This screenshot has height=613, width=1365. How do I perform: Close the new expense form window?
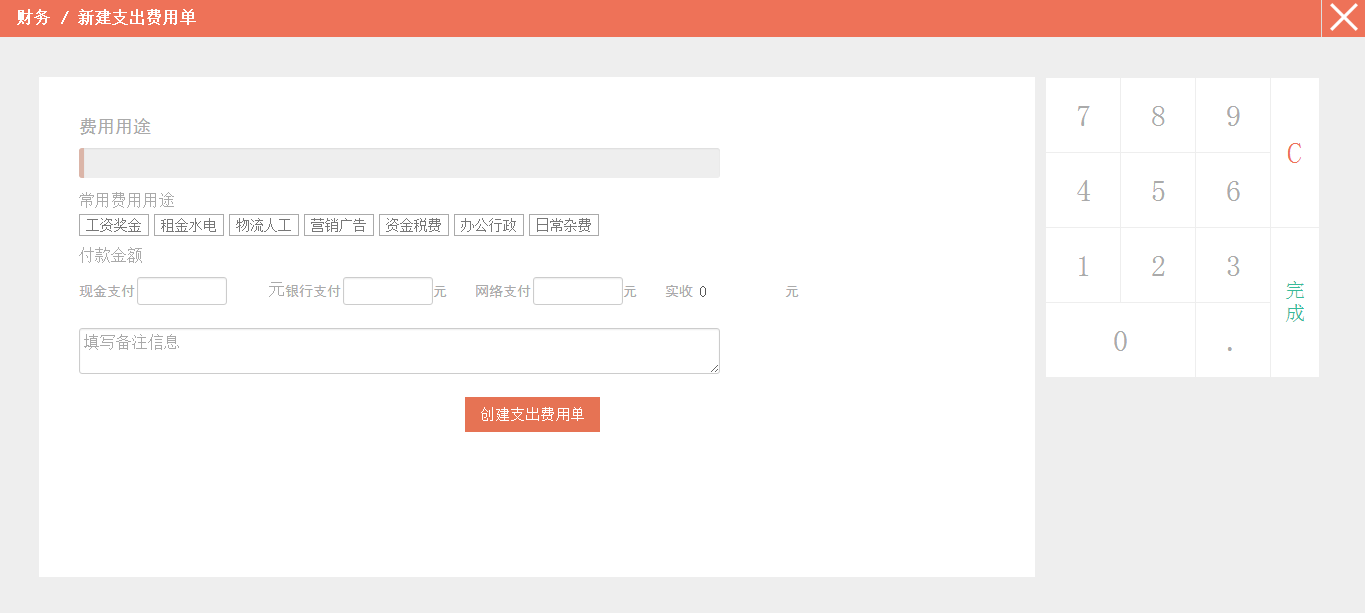pyautogui.click(x=1343, y=18)
